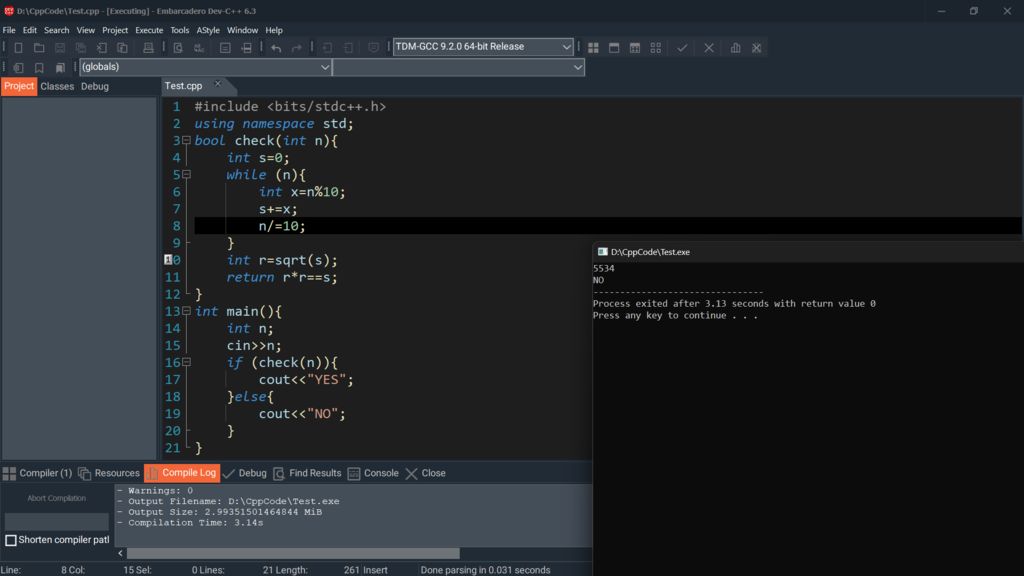Image resolution: width=1024 pixels, height=576 pixels.
Task: Click the bookmark marker on line 10
Action: (168, 259)
